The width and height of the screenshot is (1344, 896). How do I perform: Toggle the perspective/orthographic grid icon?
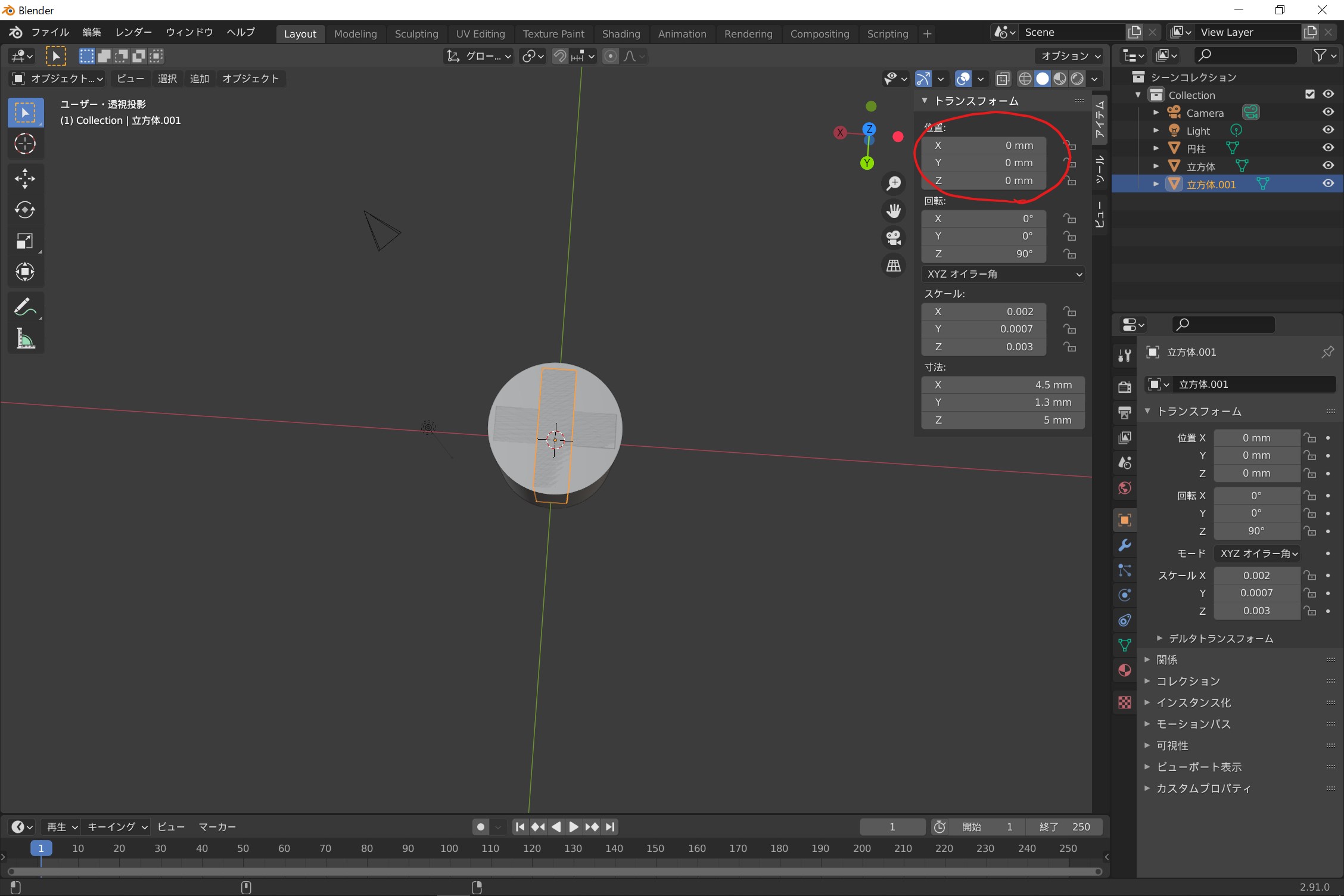pyautogui.click(x=894, y=265)
